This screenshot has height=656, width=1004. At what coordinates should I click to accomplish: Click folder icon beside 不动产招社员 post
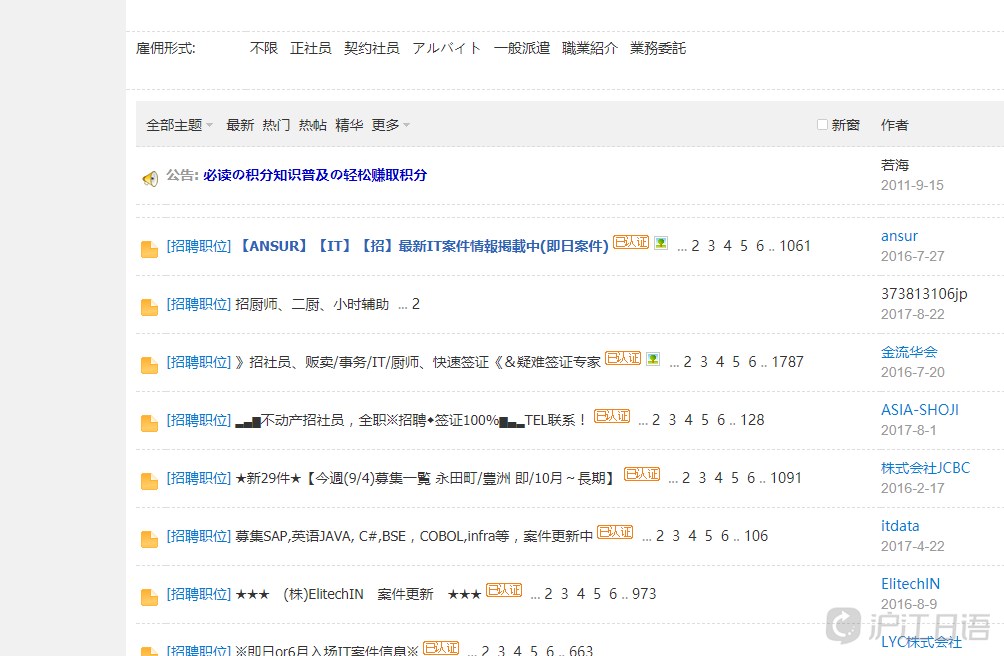tap(150, 423)
